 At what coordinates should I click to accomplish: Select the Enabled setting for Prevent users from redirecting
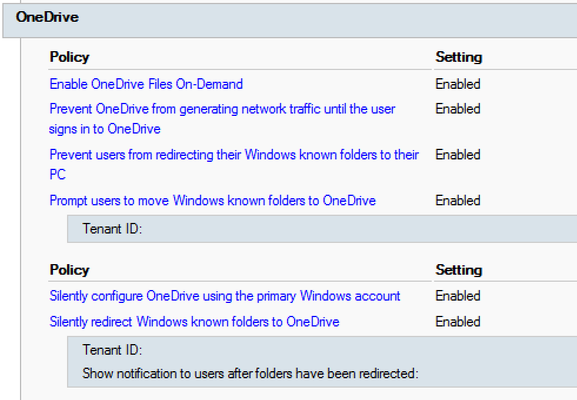[458, 155]
